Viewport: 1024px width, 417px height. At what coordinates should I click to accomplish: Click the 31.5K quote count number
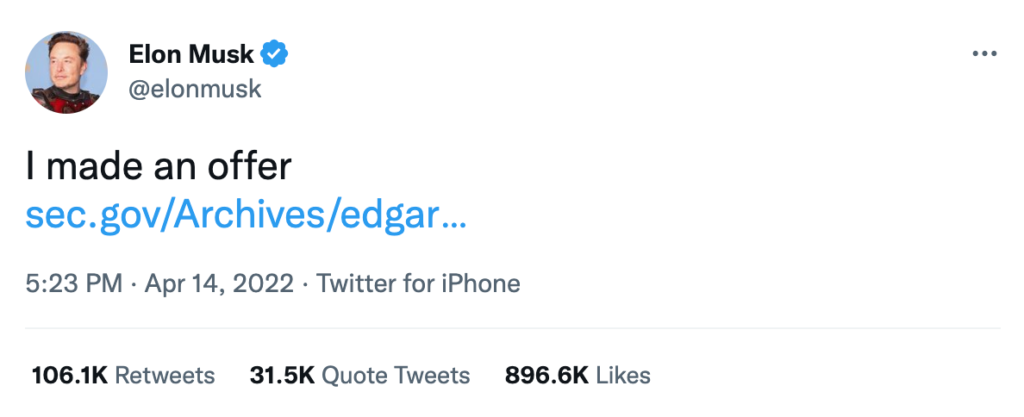point(282,375)
